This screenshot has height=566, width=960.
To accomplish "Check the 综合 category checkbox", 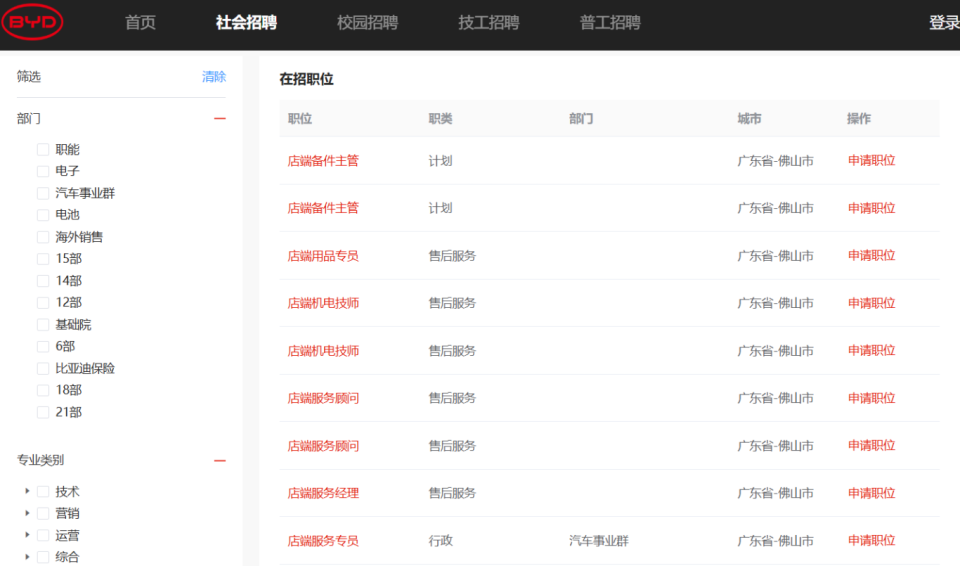I will point(43,557).
